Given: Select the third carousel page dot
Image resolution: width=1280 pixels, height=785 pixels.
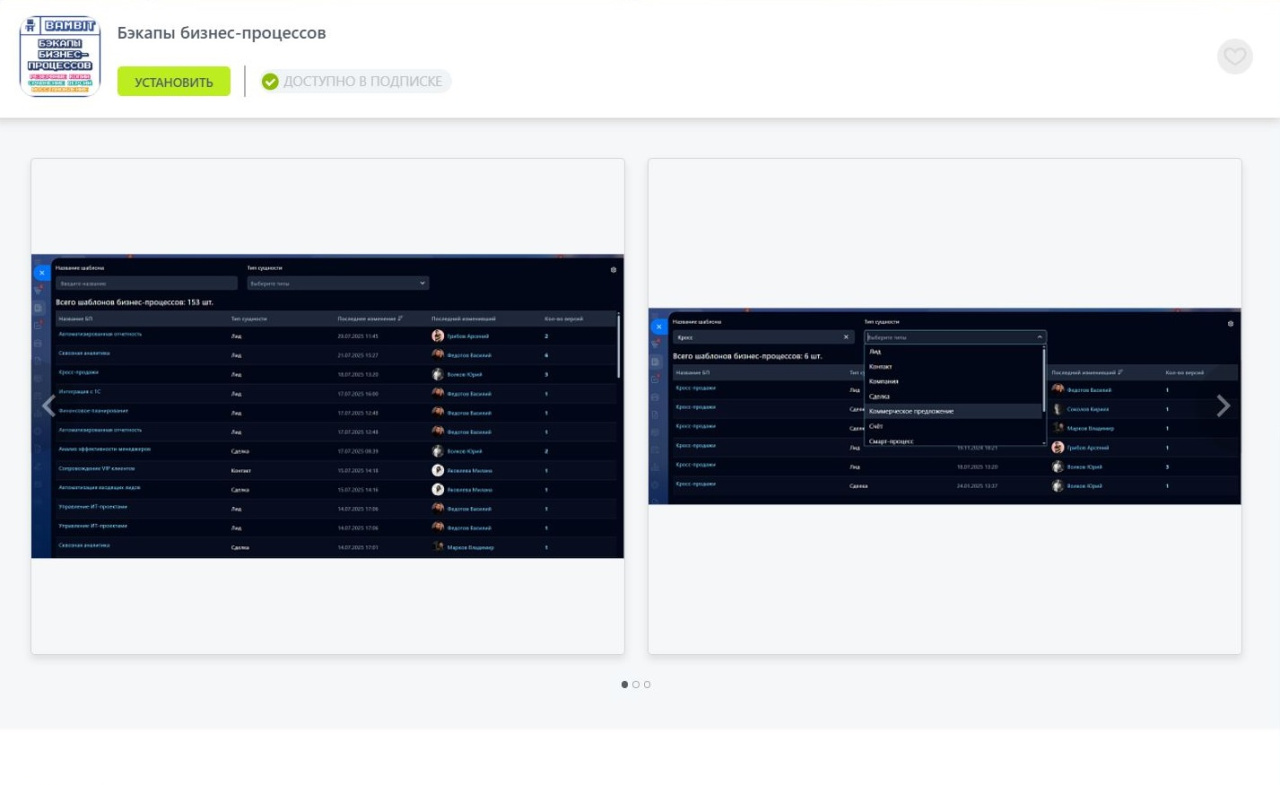Looking at the screenshot, I should tap(647, 685).
